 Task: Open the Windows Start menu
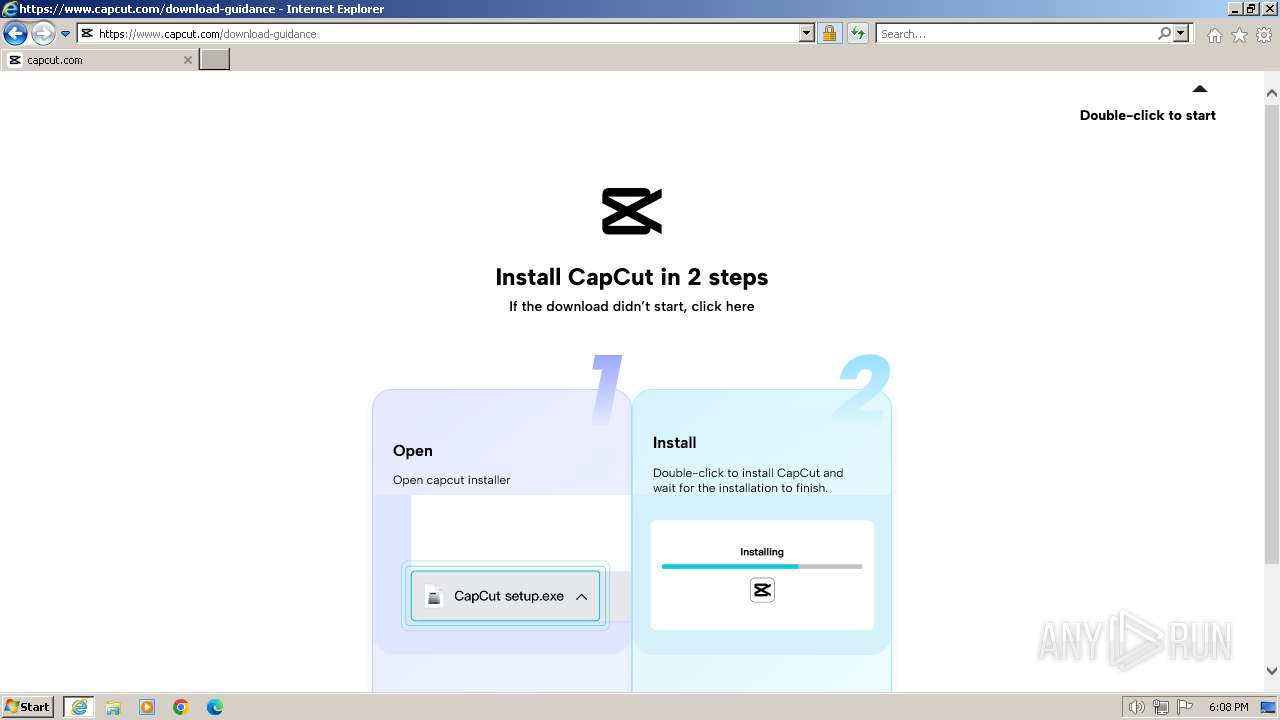(x=28, y=706)
